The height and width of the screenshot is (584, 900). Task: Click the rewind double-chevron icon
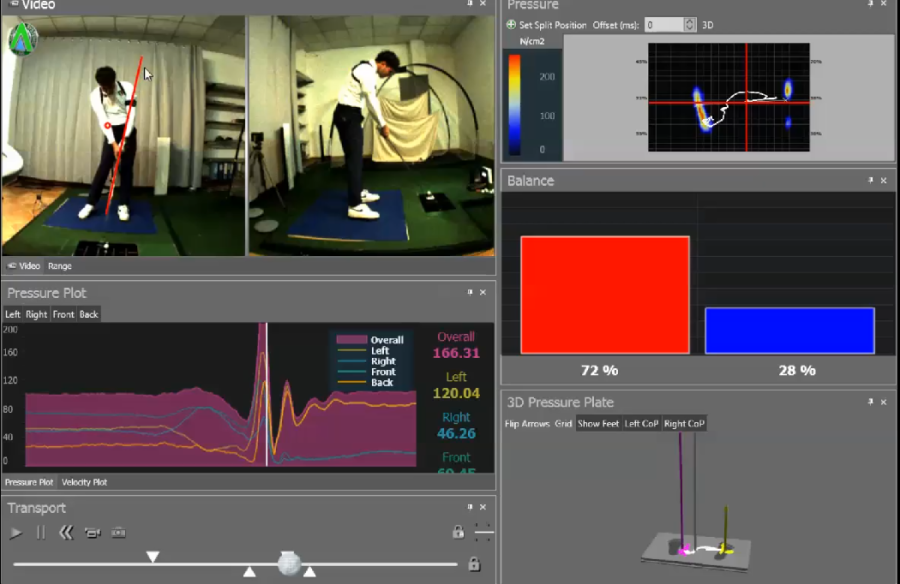coord(66,533)
